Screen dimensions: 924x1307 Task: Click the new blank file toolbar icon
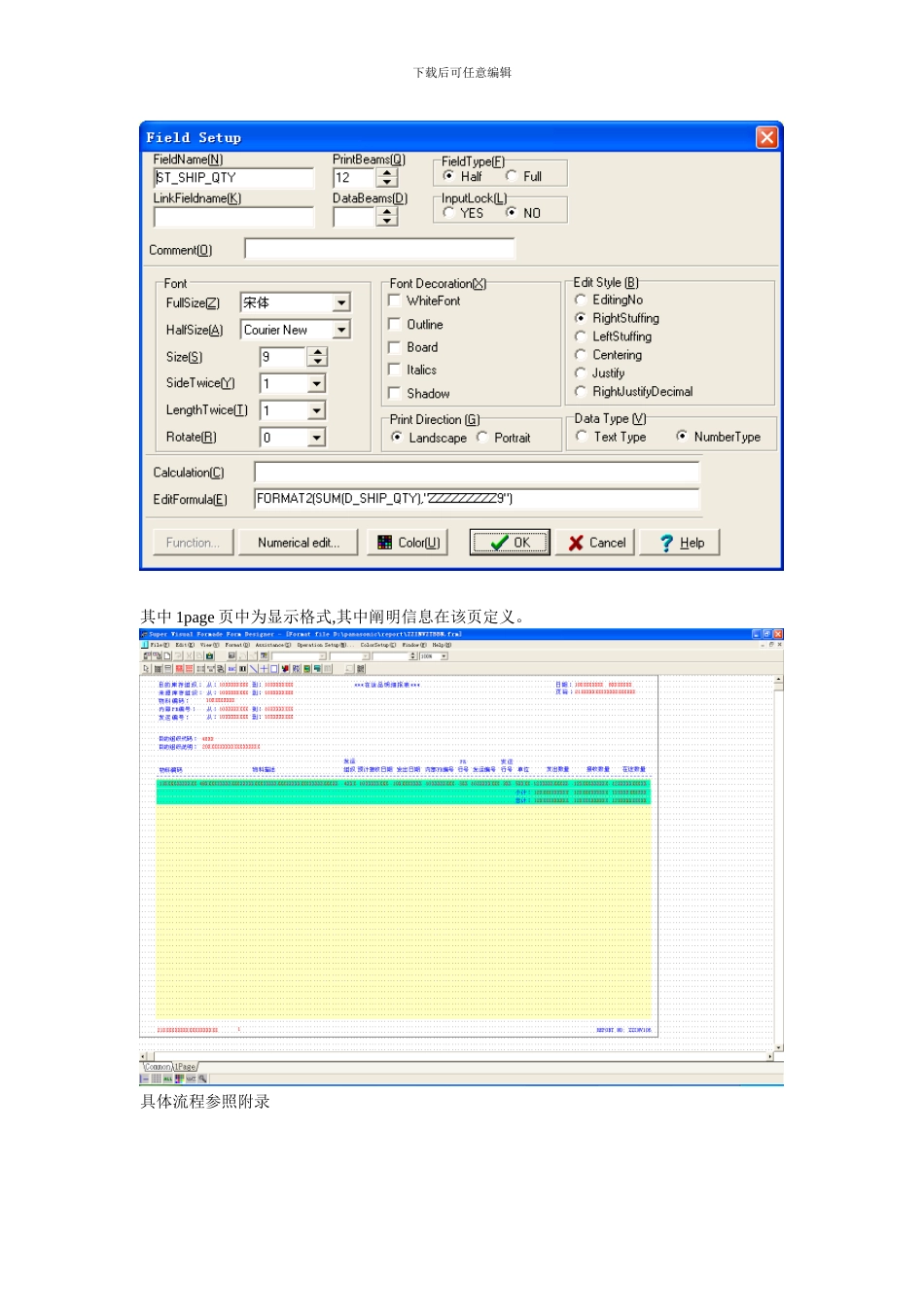coord(167,656)
